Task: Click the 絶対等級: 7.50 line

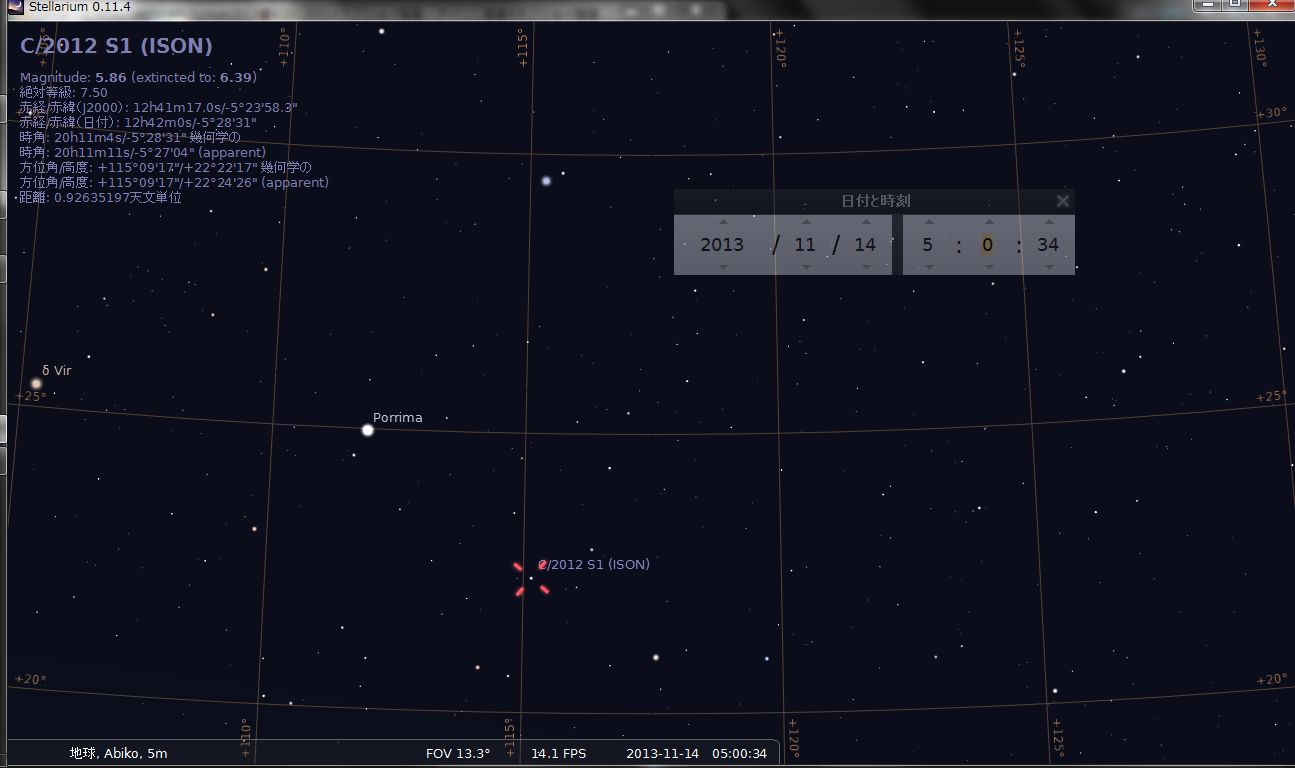Action: click(63, 92)
